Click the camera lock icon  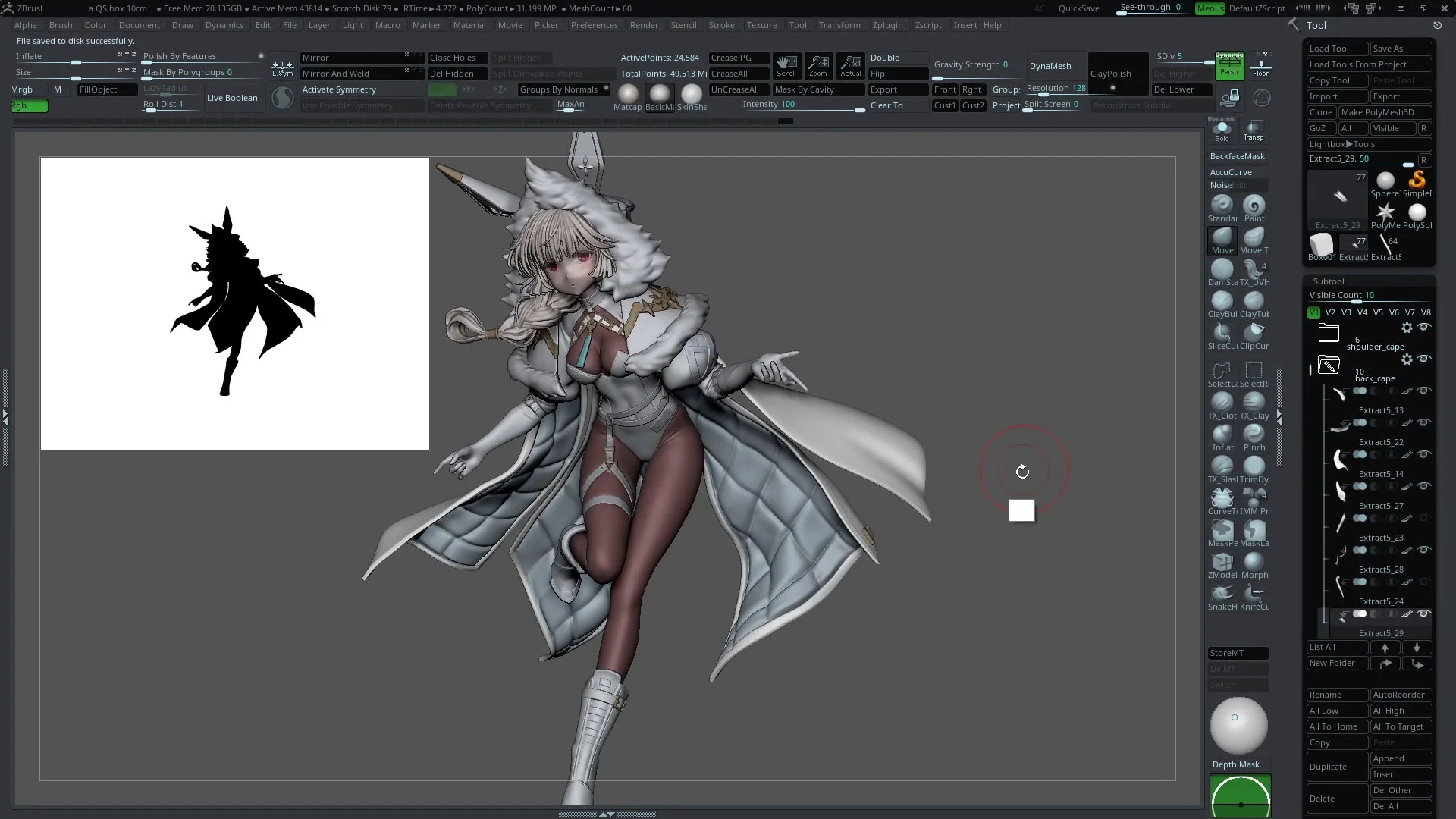coord(1230,98)
